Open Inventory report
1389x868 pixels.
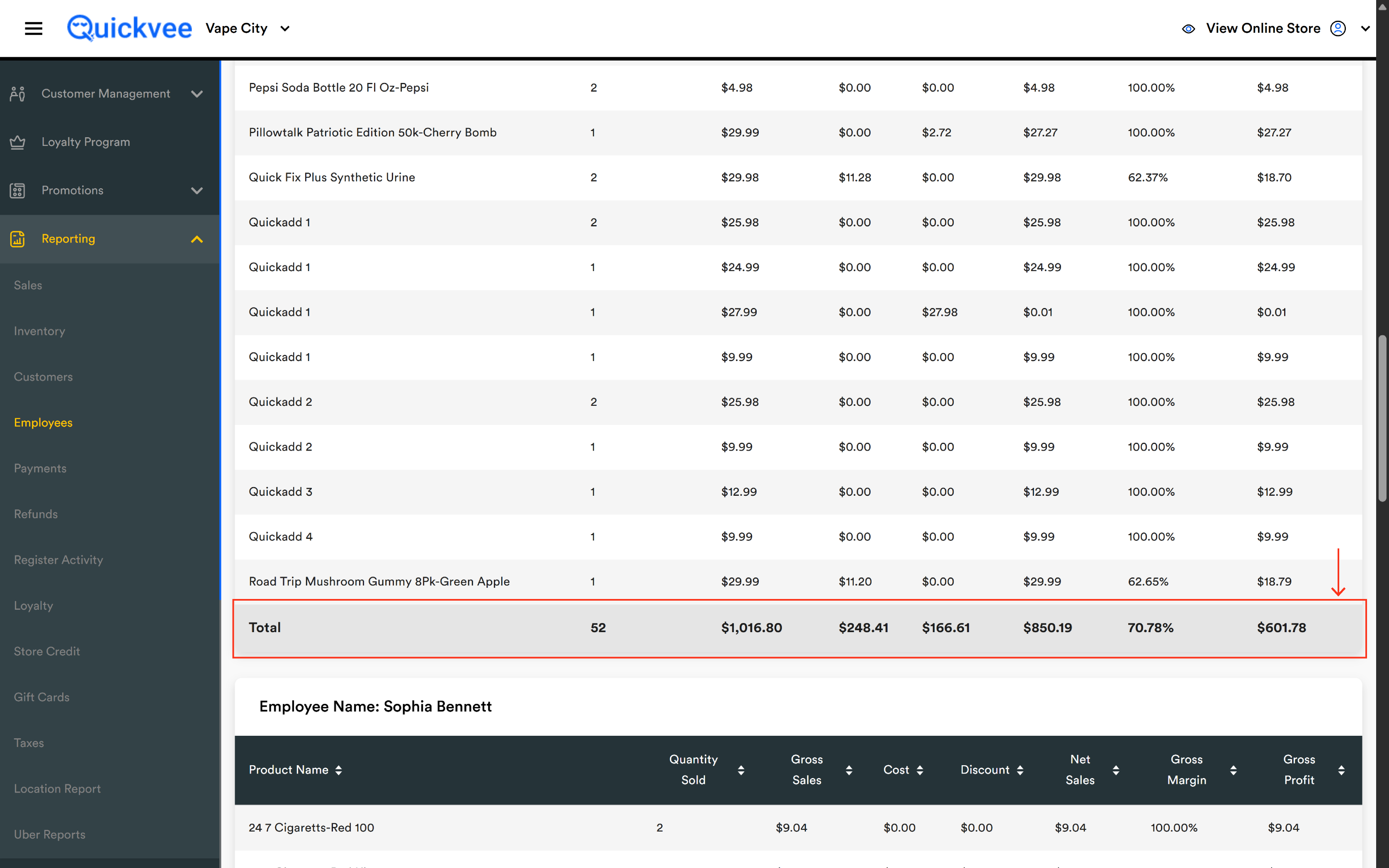coord(40,331)
